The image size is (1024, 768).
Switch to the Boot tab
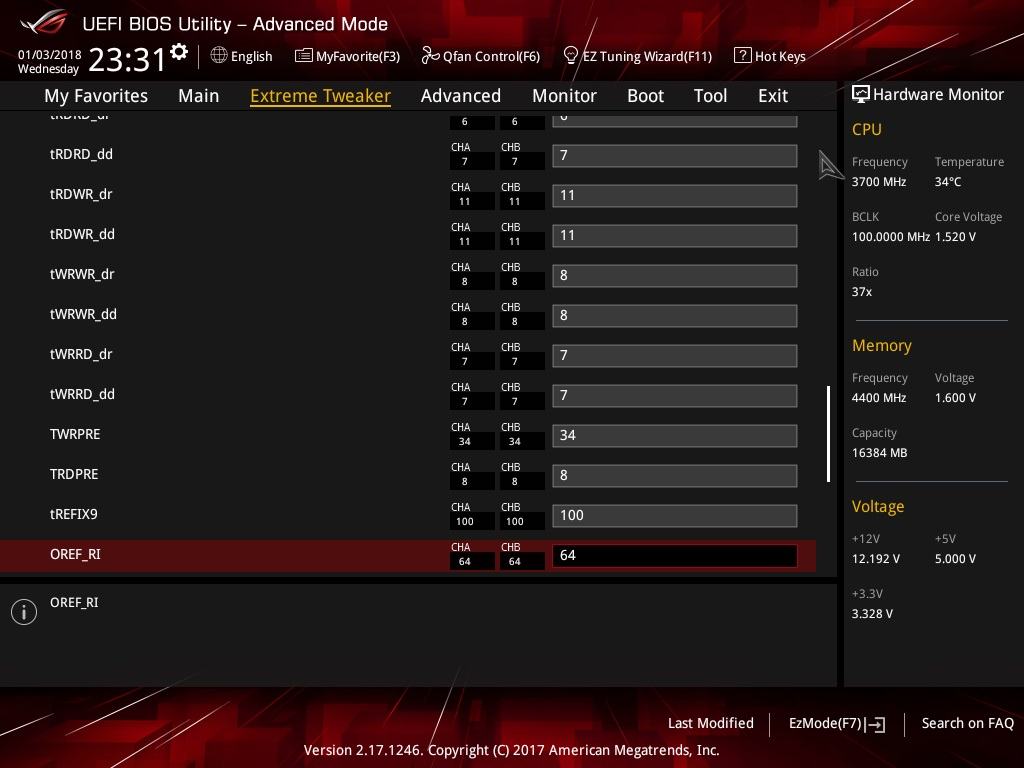(645, 96)
